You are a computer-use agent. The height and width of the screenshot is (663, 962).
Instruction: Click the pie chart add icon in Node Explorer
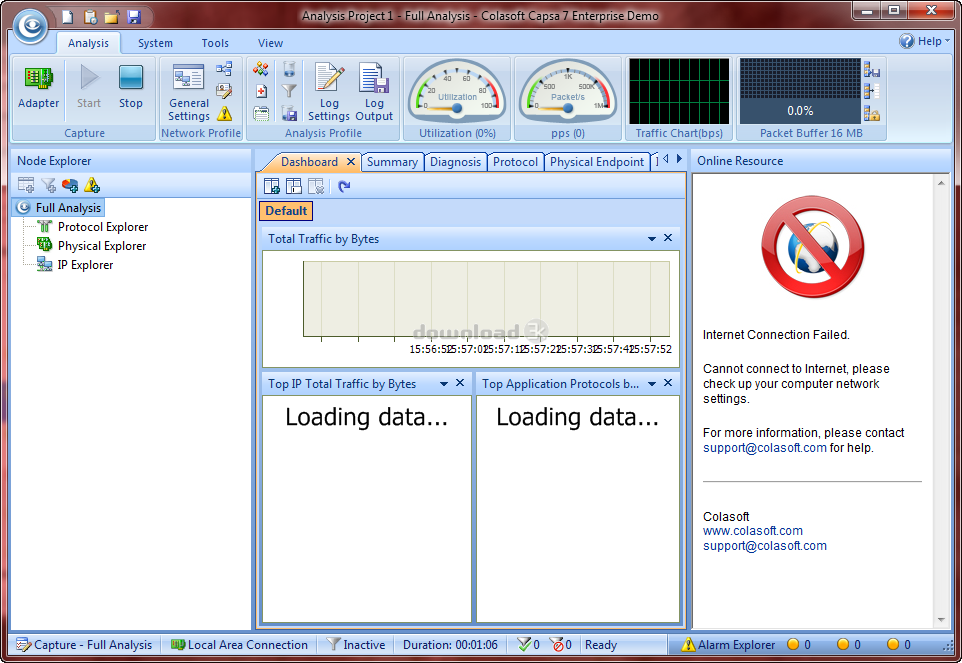coord(70,185)
